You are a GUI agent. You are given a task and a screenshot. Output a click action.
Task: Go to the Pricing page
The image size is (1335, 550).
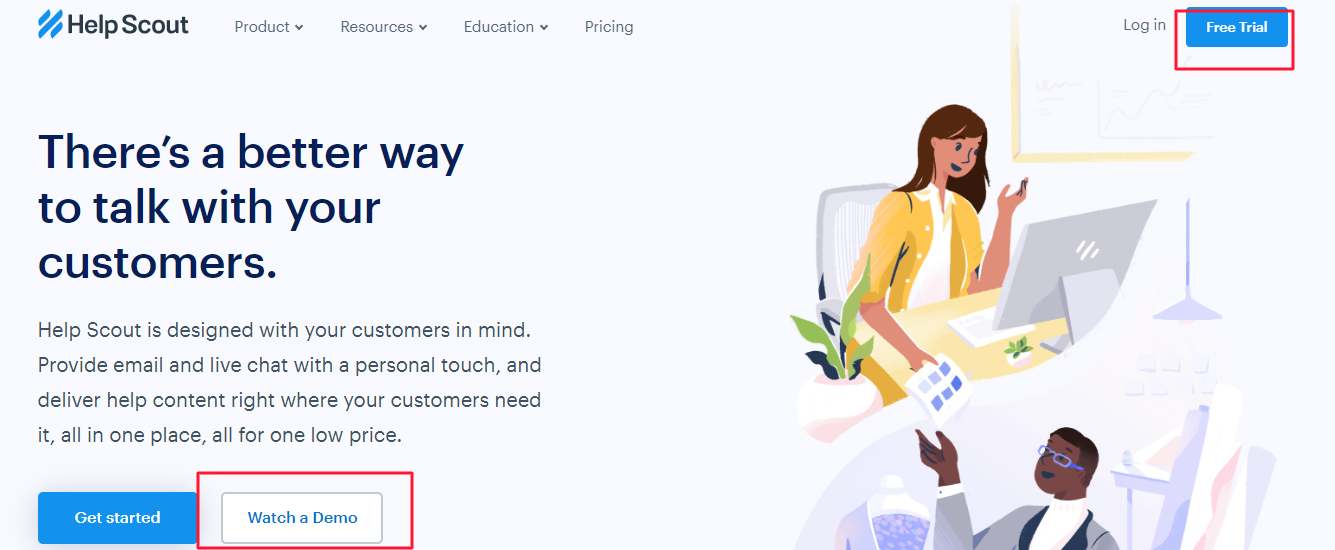(609, 27)
